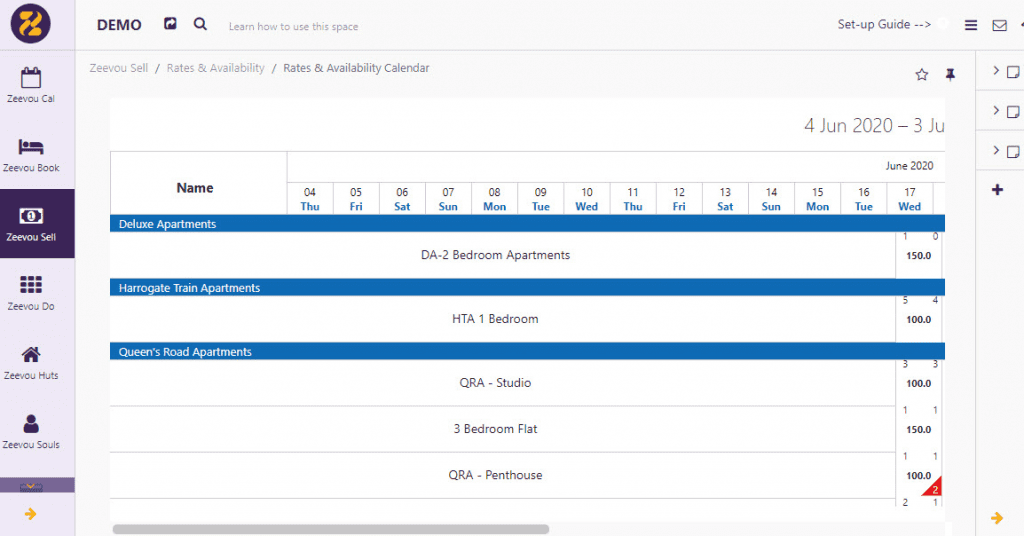This screenshot has width=1024, height=536.
Task: Expand third right-panel chevron
Action: 996,150
